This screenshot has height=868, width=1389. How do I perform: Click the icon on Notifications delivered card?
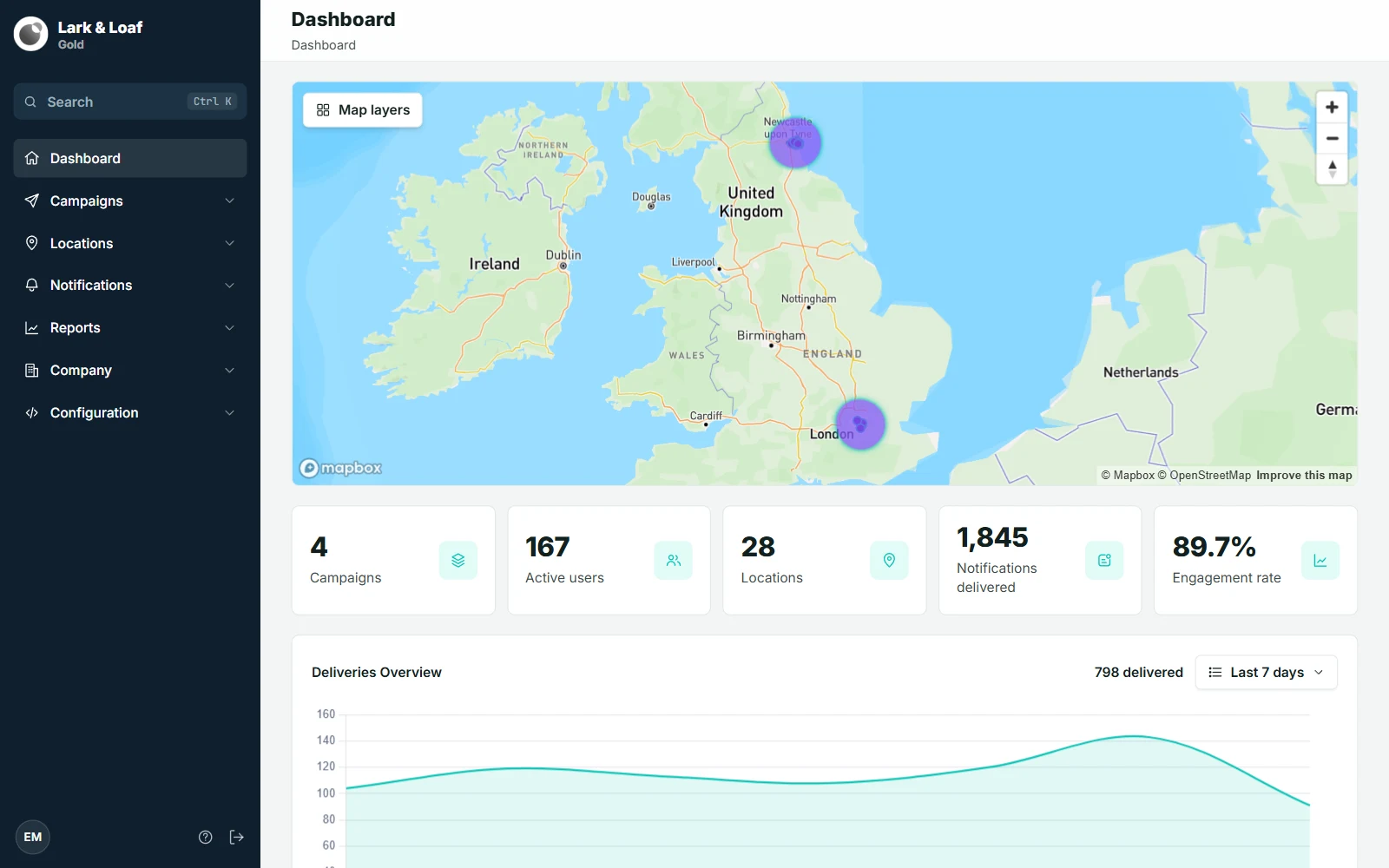1104,561
